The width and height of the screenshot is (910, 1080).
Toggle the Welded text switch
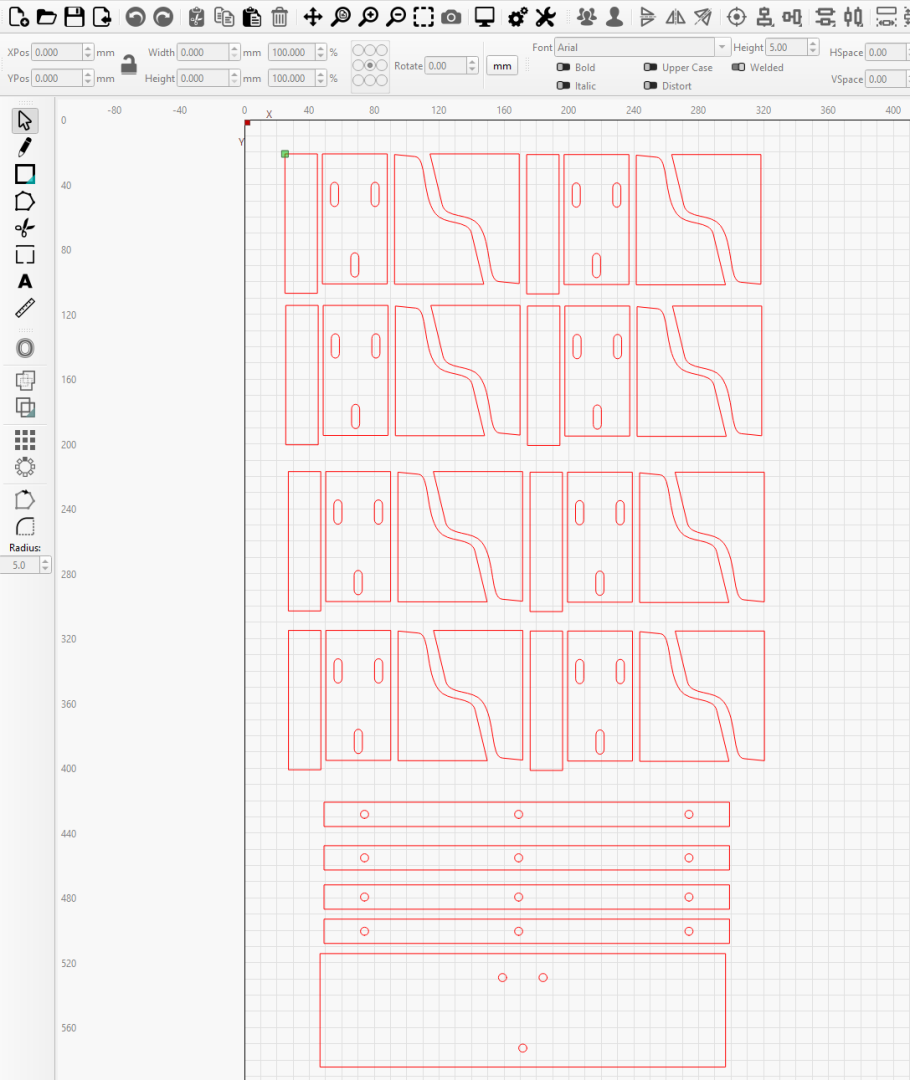[x=738, y=68]
